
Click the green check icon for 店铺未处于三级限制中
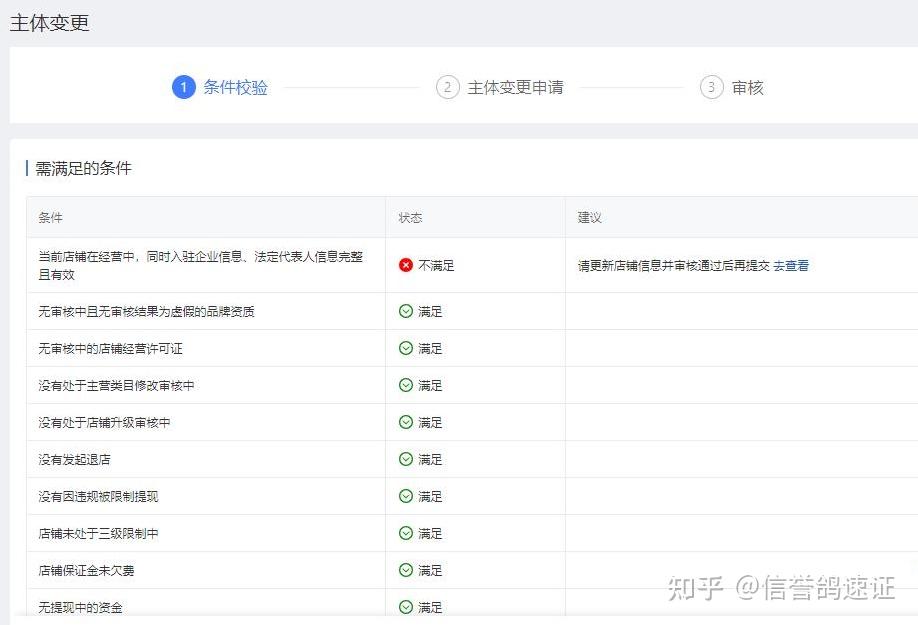[x=406, y=533]
